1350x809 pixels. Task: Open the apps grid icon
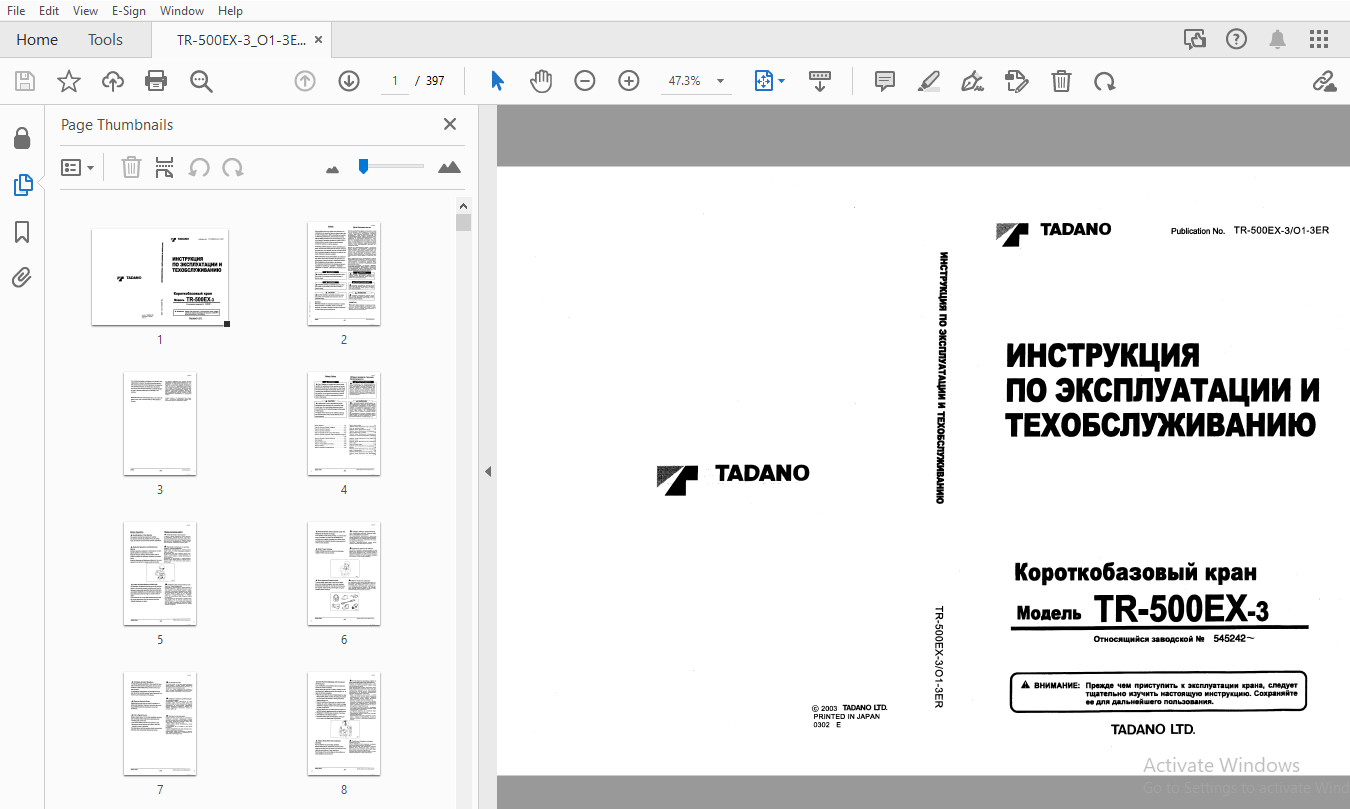click(1319, 40)
